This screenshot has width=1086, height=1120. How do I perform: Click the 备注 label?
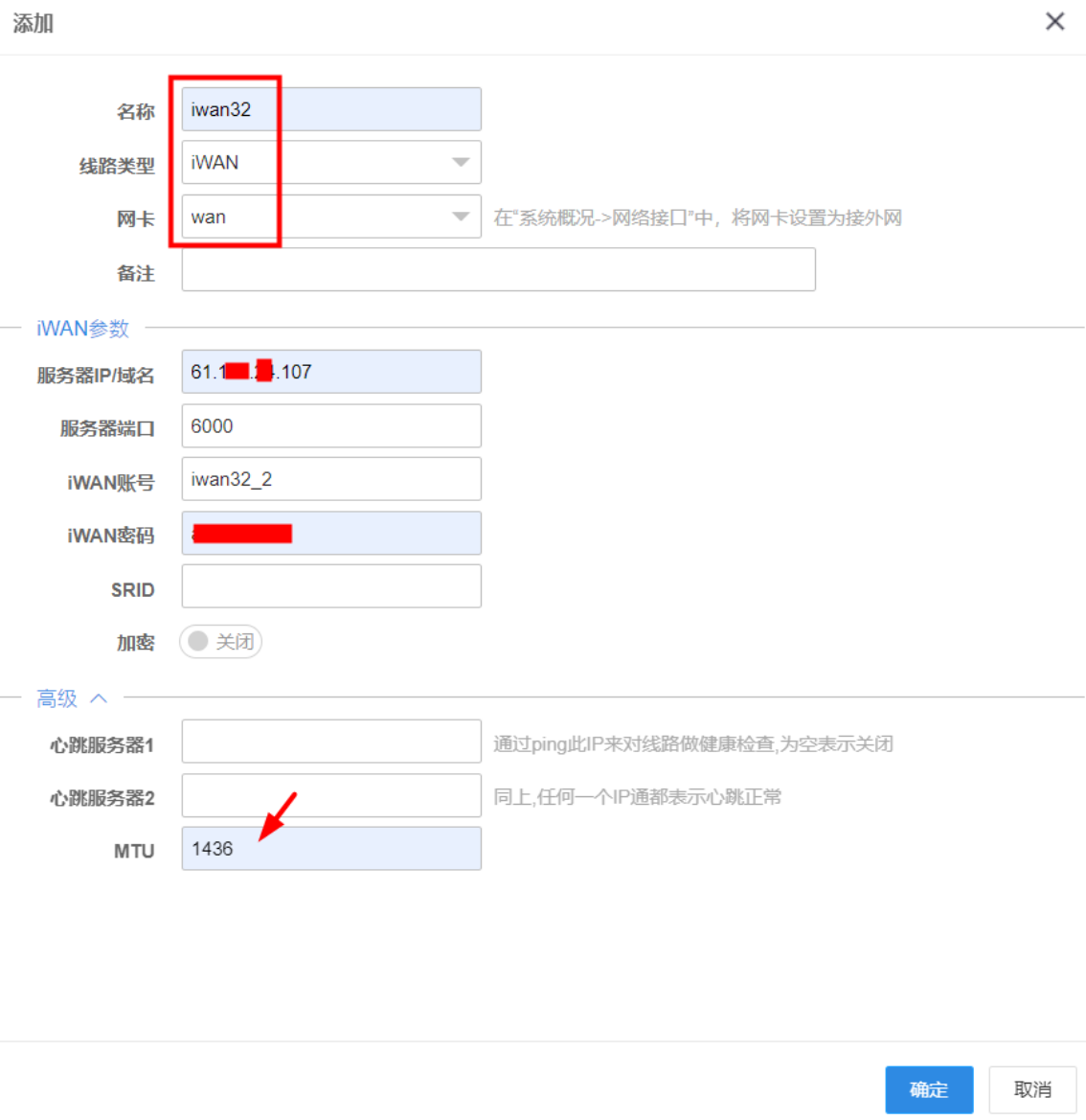(136, 274)
